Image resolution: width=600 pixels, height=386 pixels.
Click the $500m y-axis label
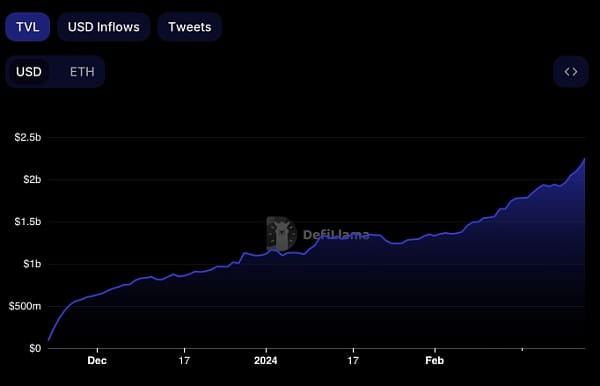tap(25, 306)
